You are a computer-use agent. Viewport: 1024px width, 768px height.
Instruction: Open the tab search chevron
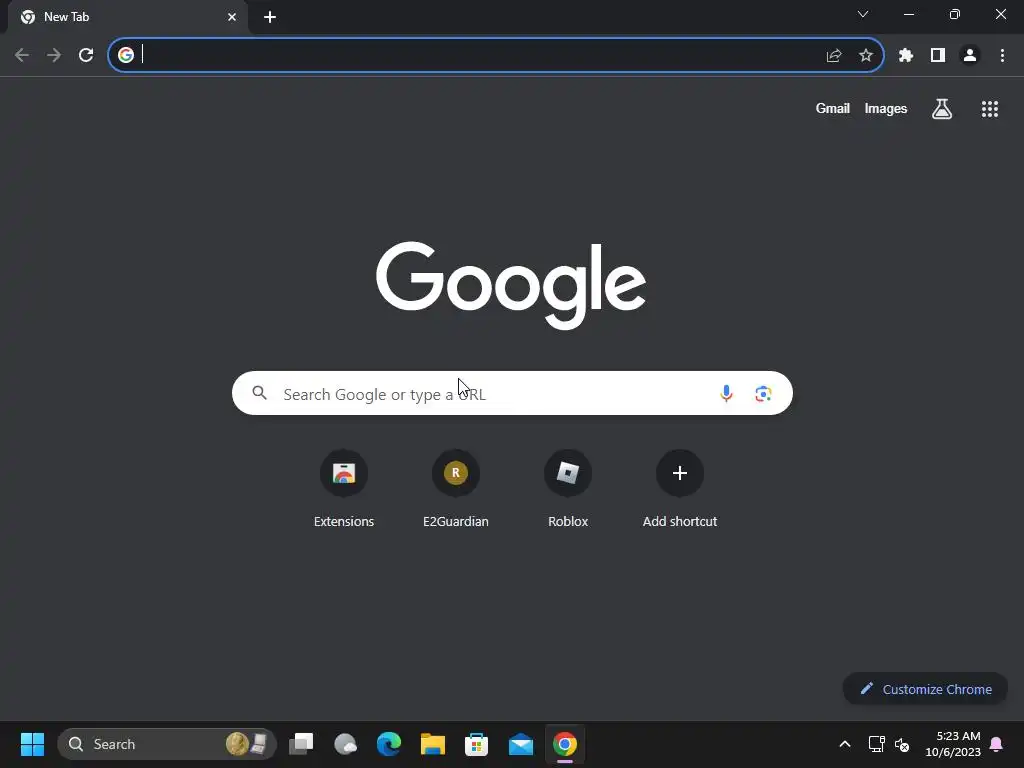863,14
